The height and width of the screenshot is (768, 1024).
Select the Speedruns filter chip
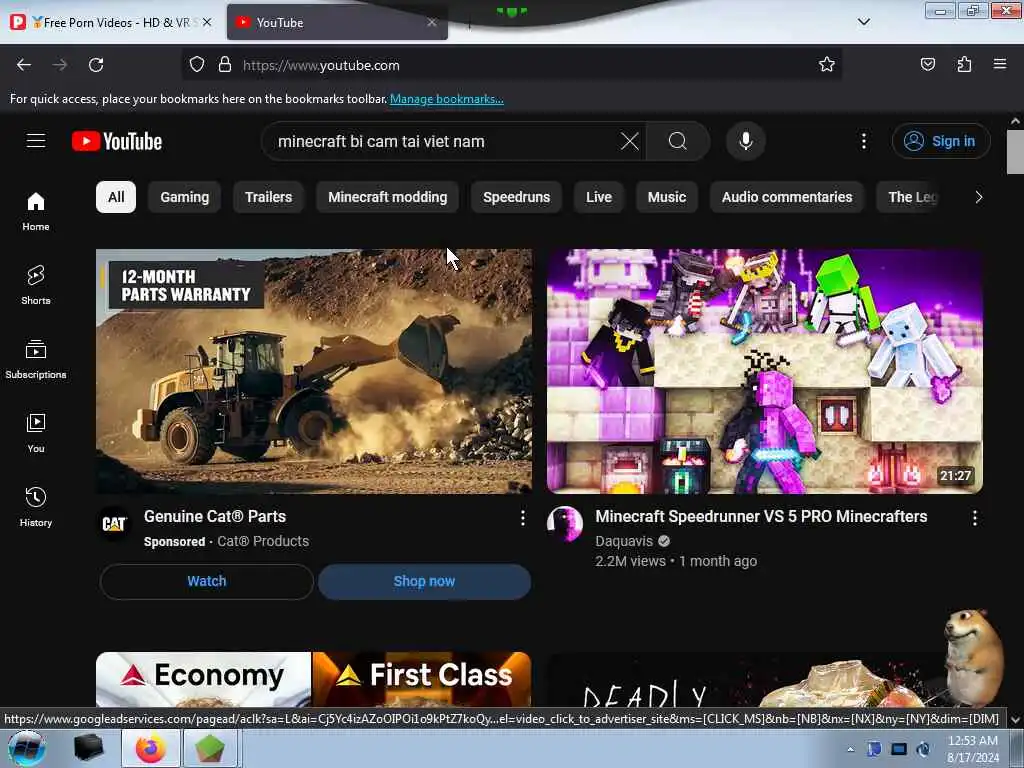coord(517,197)
